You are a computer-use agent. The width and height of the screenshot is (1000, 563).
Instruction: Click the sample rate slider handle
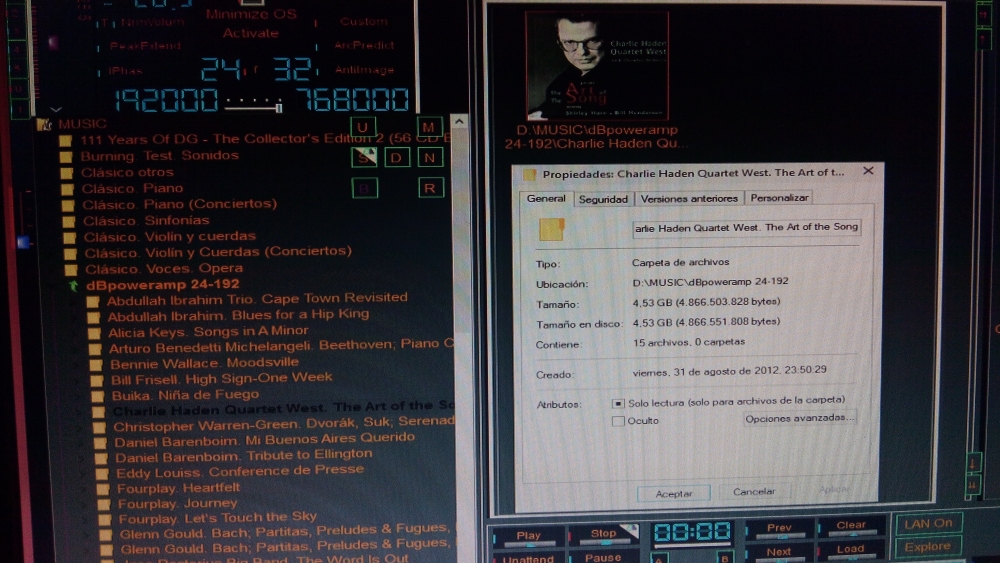click(279, 107)
